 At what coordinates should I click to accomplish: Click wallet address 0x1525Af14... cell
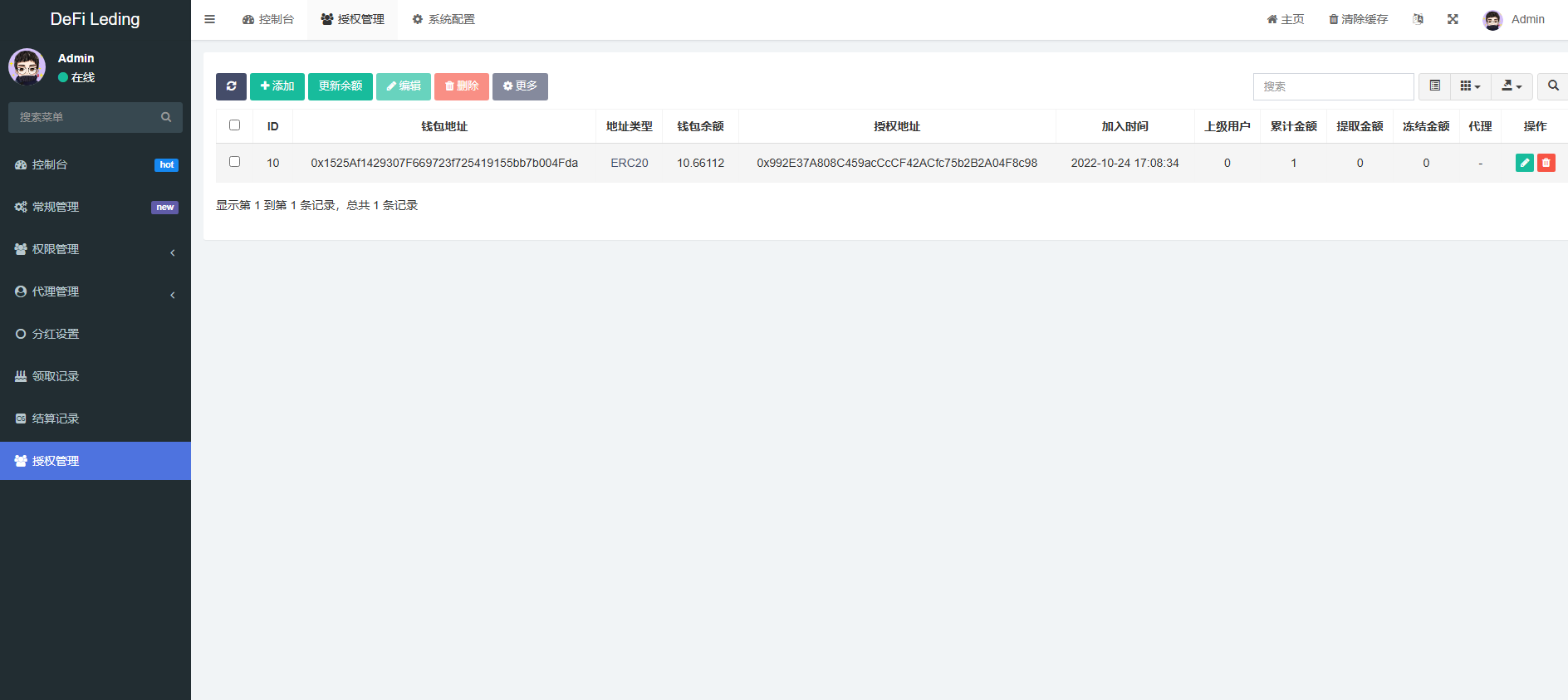[444, 163]
